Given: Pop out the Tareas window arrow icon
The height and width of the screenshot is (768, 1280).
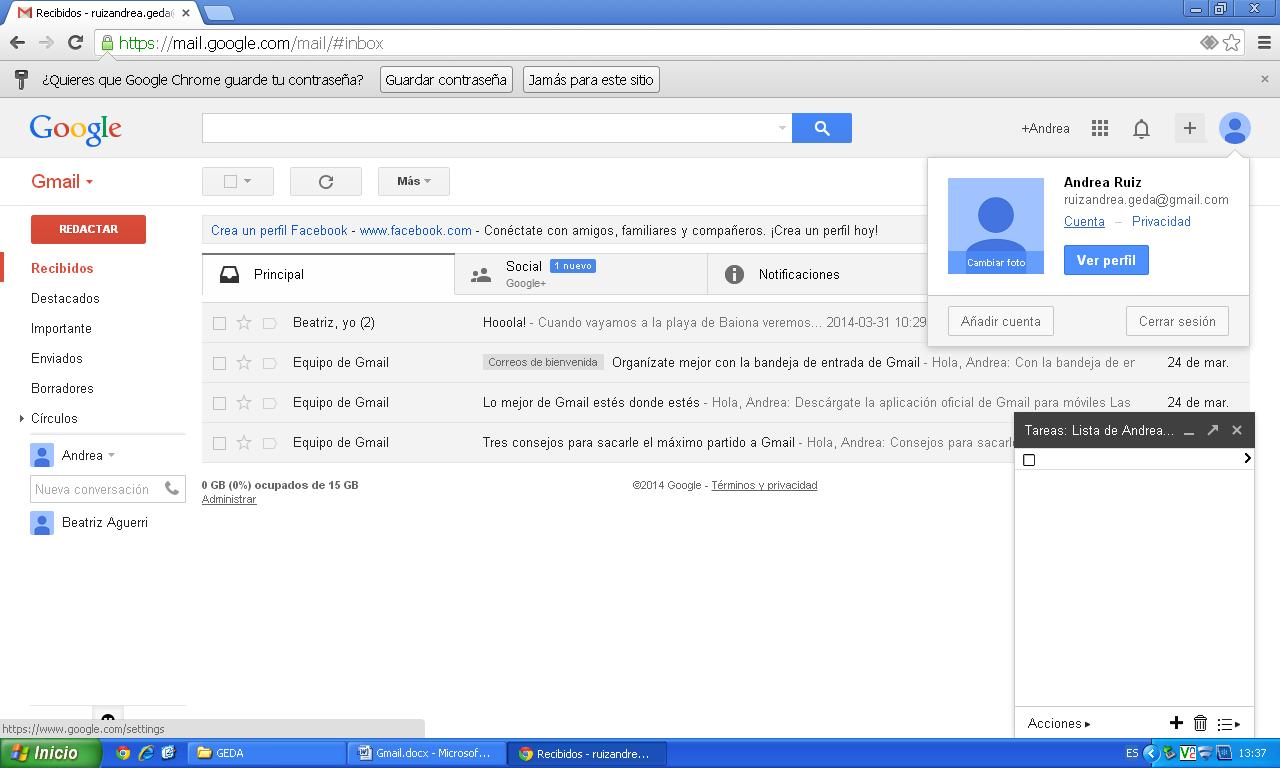Looking at the screenshot, I should [1213, 430].
